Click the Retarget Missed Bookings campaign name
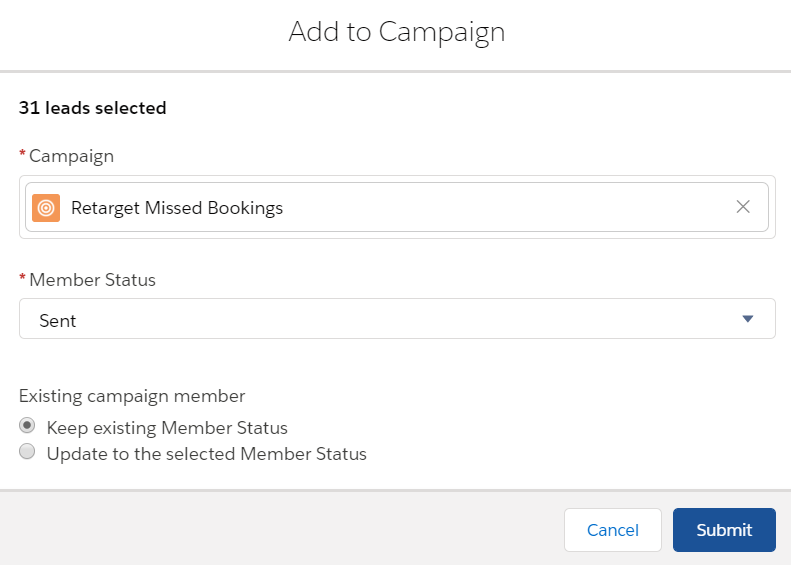Screen dimensions: 791x565 click(x=177, y=208)
